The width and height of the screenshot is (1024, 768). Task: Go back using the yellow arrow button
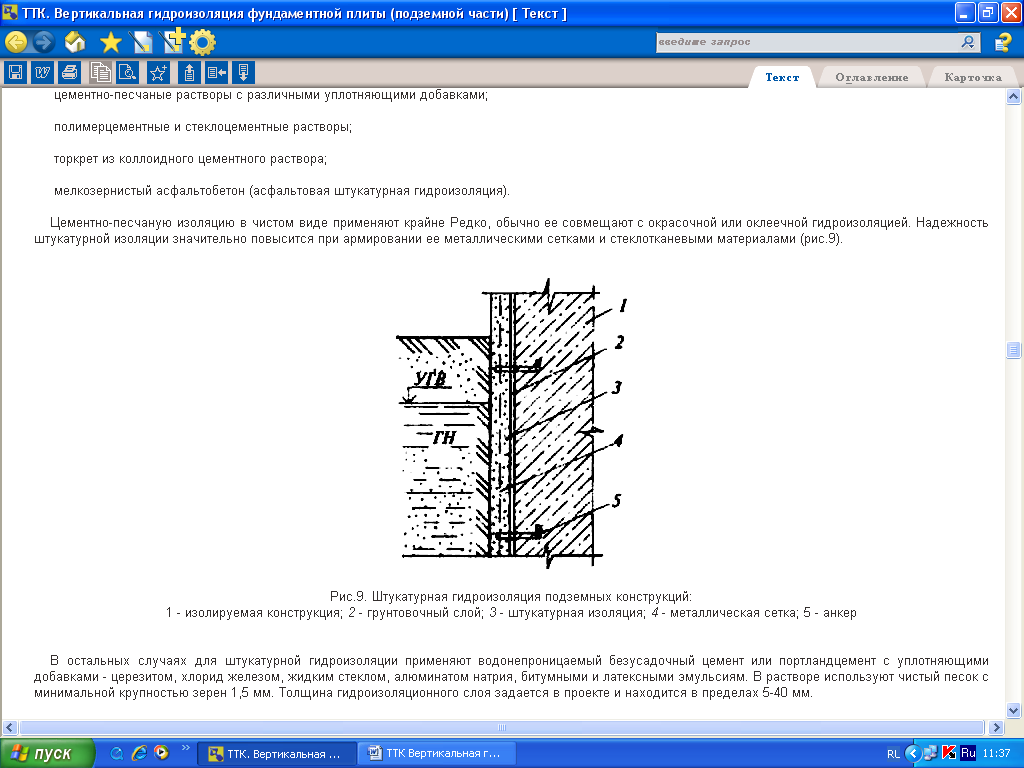[x=15, y=42]
